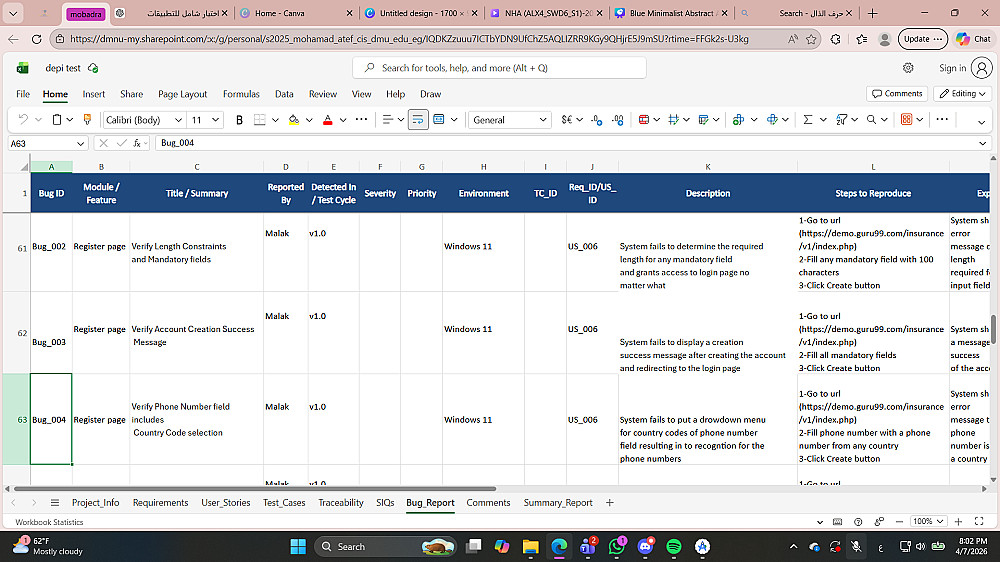The image size is (1000, 562).
Task: Click the Paste clipboard icon
Action: [x=57, y=119]
